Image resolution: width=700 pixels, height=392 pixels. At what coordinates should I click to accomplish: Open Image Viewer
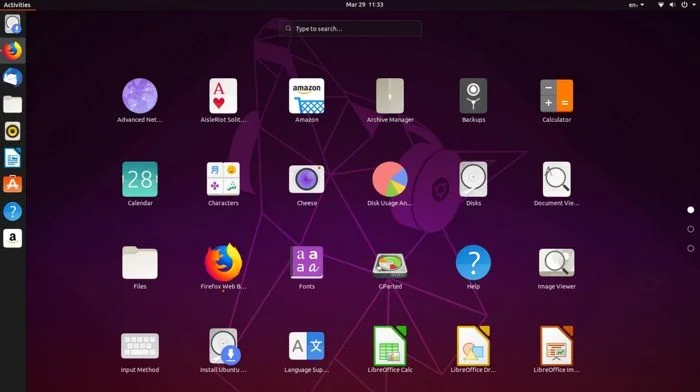point(557,263)
